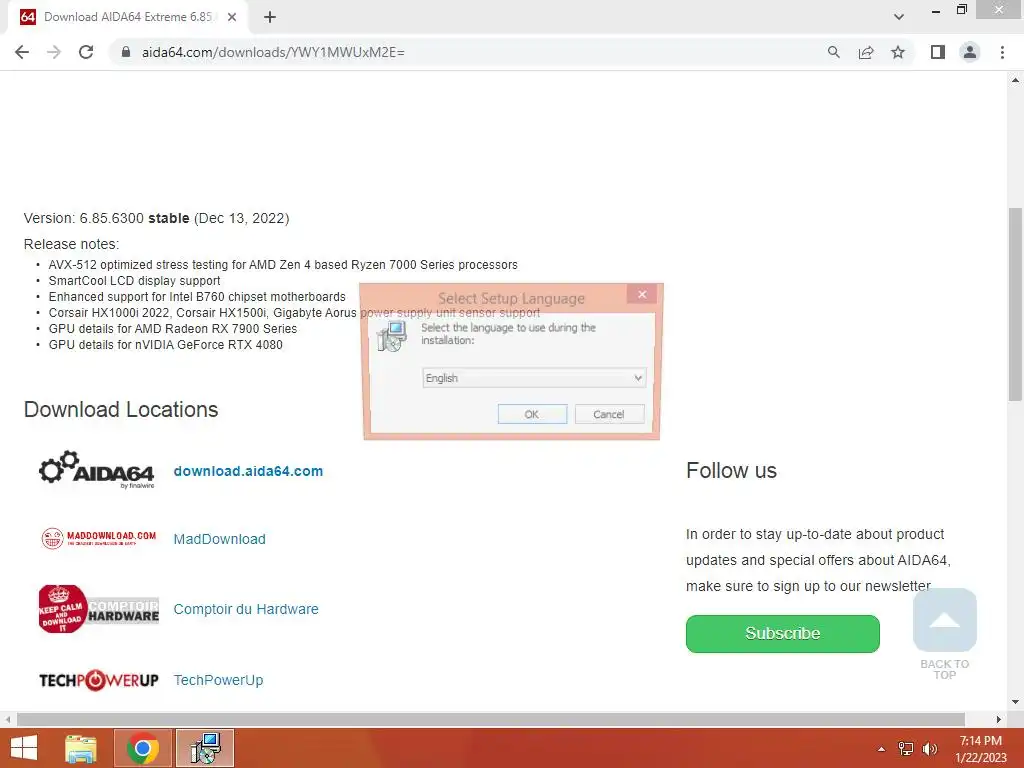Click SmartCool LCD display support note
The width and height of the screenshot is (1024, 768).
[x=134, y=281]
